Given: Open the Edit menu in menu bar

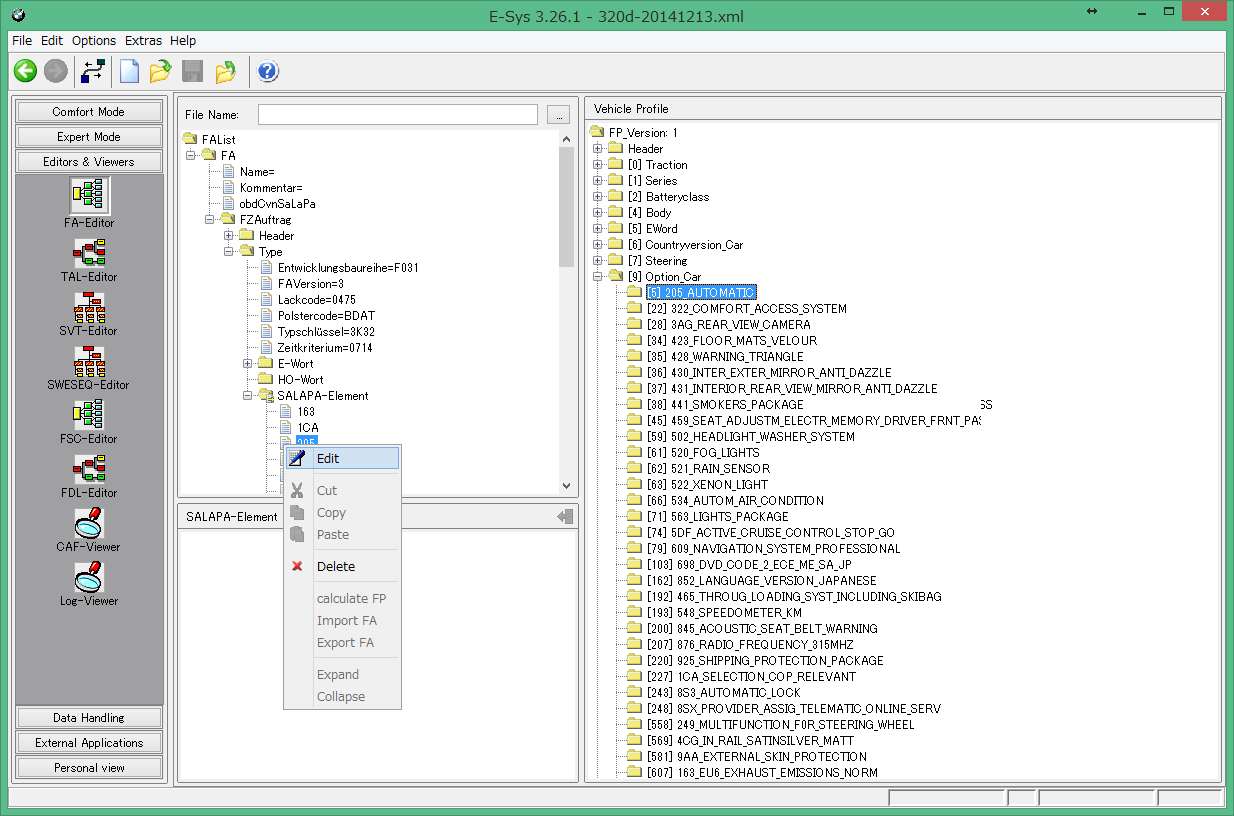Looking at the screenshot, I should (52, 41).
